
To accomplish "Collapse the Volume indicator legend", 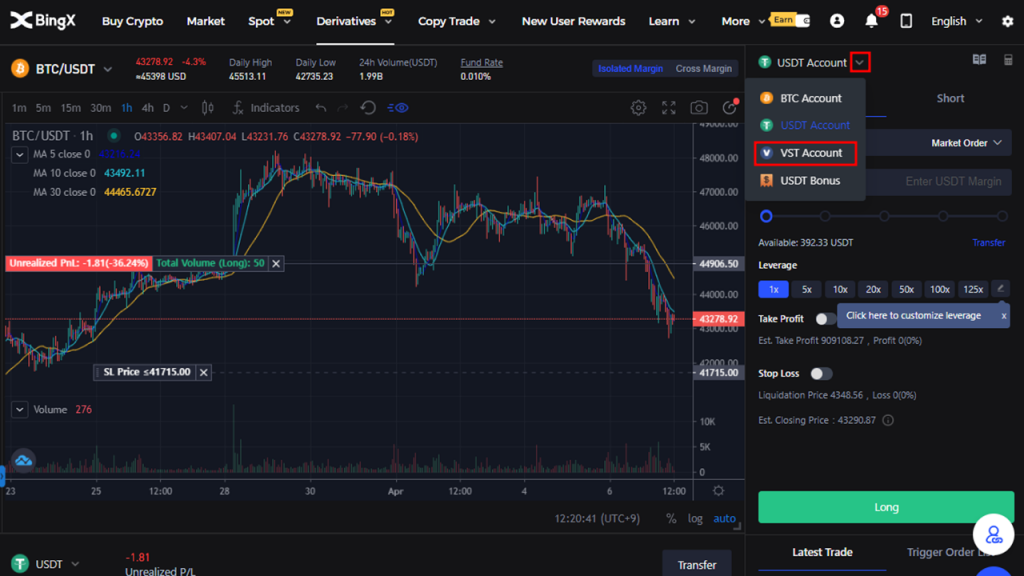I will pyautogui.click(x=20, y=409).
